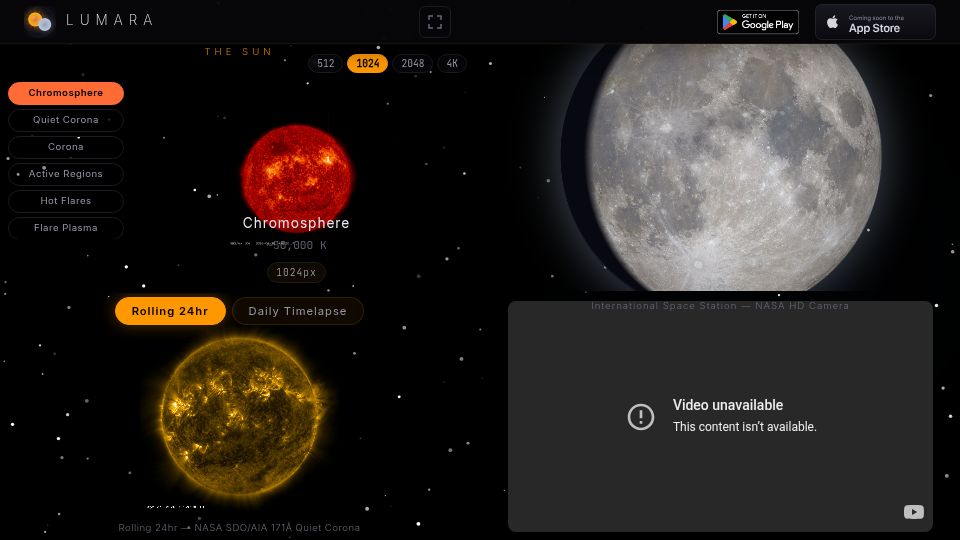Toggle fullscreen mode icon
This screenshot has height=540, width=960.
[435, 22]
